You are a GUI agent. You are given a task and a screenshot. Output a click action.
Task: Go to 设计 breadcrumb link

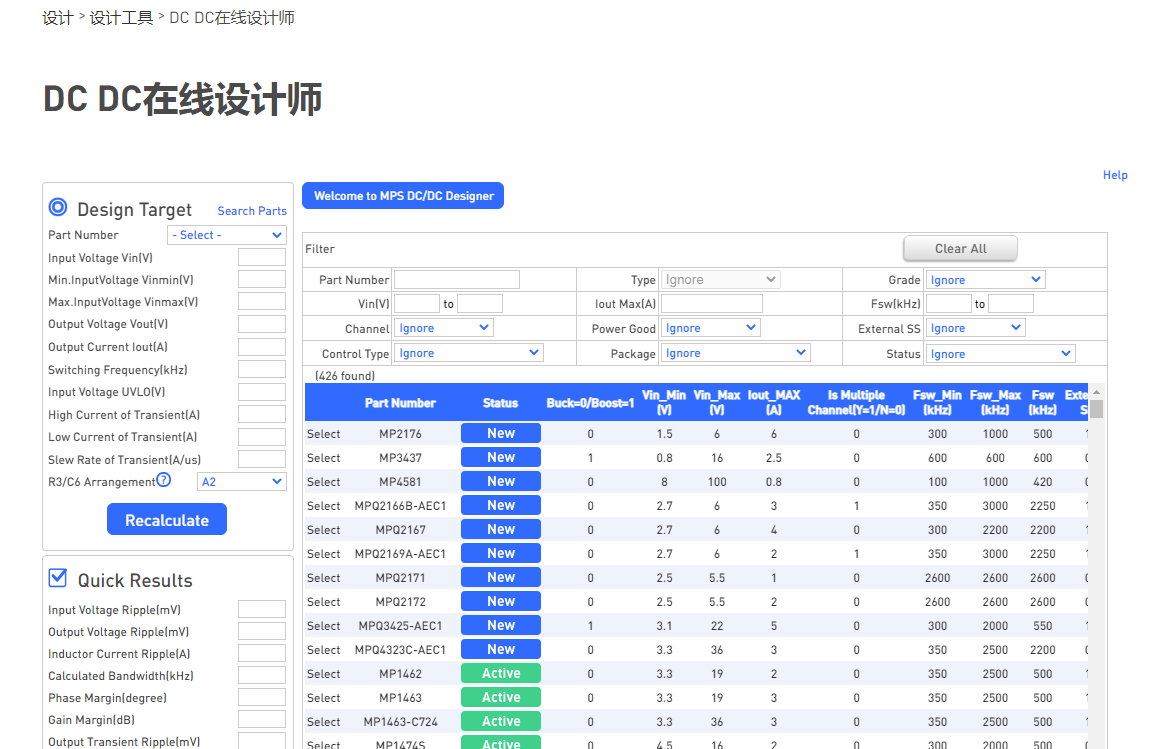pyautogui.click(x=58, y=18)
